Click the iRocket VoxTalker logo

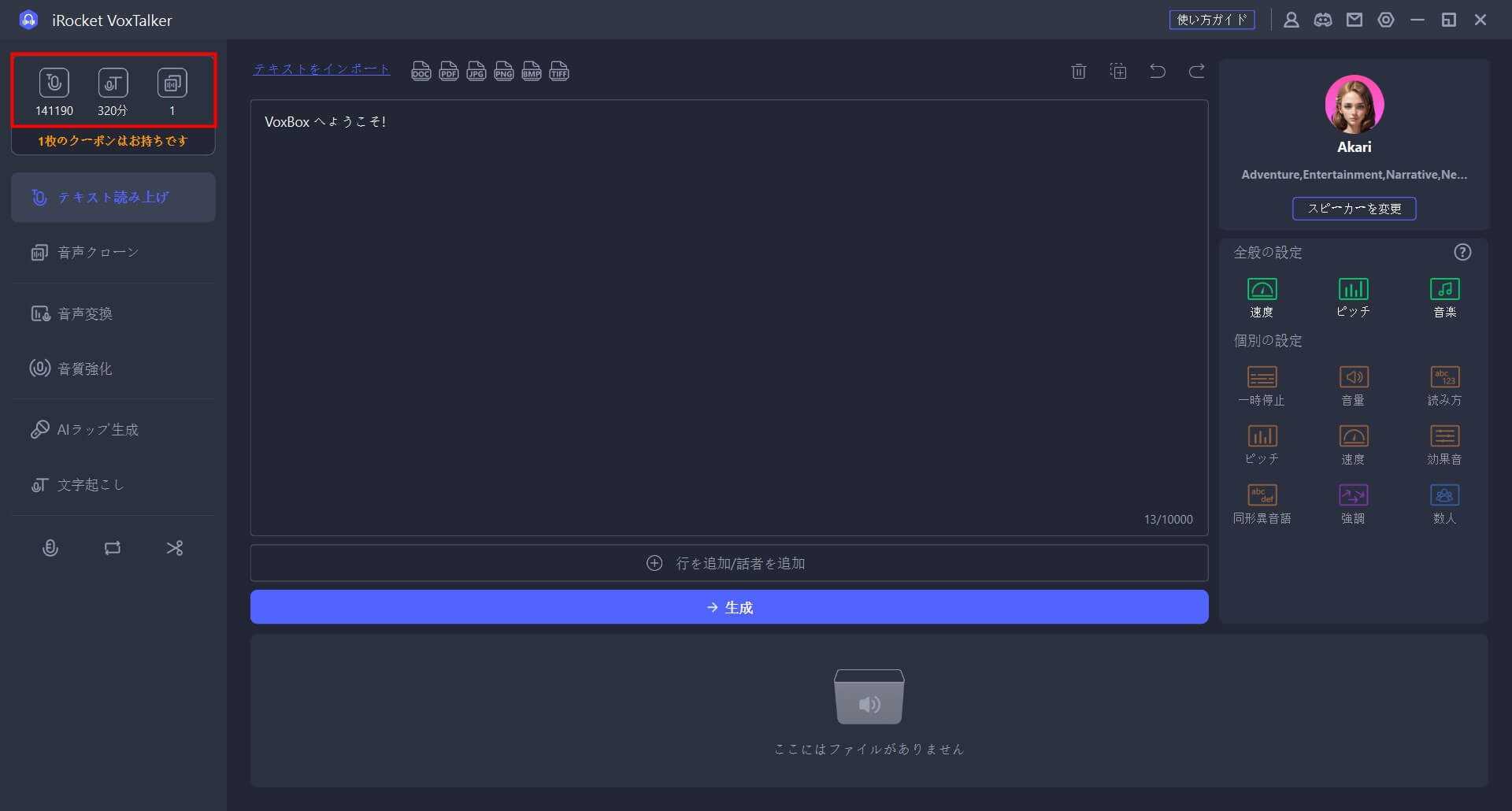tap(28, 20)
